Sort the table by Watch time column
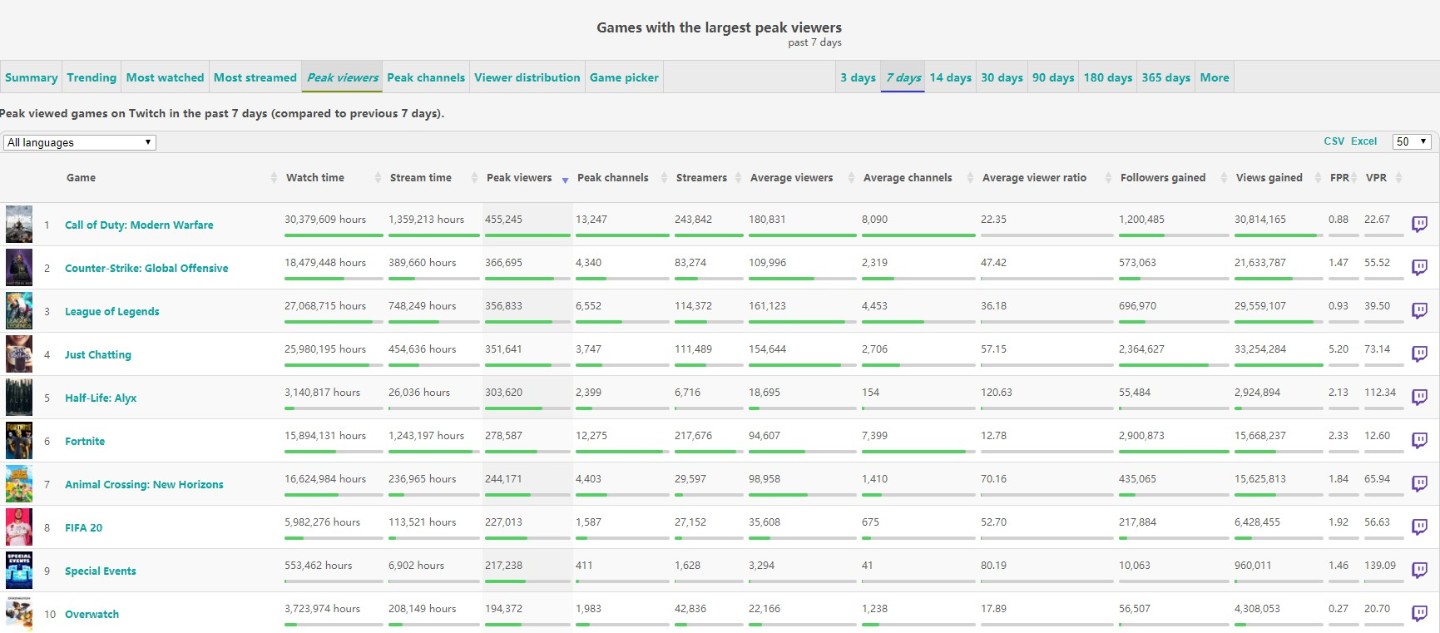 315,178
